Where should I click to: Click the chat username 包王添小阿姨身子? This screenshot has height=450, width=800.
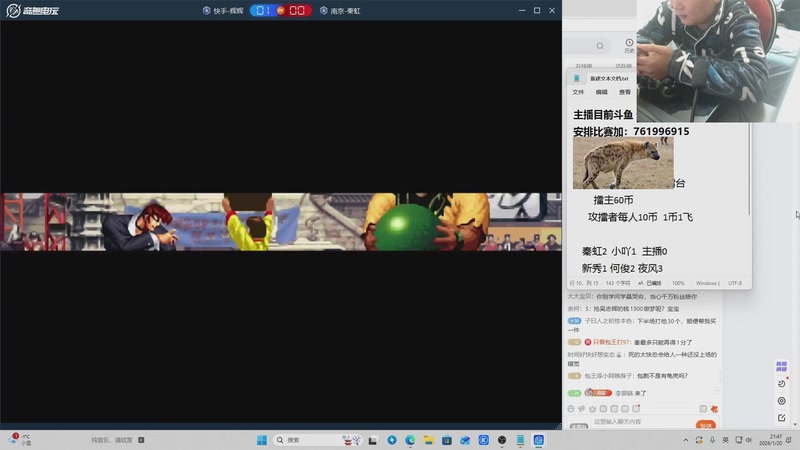[609, 376]
